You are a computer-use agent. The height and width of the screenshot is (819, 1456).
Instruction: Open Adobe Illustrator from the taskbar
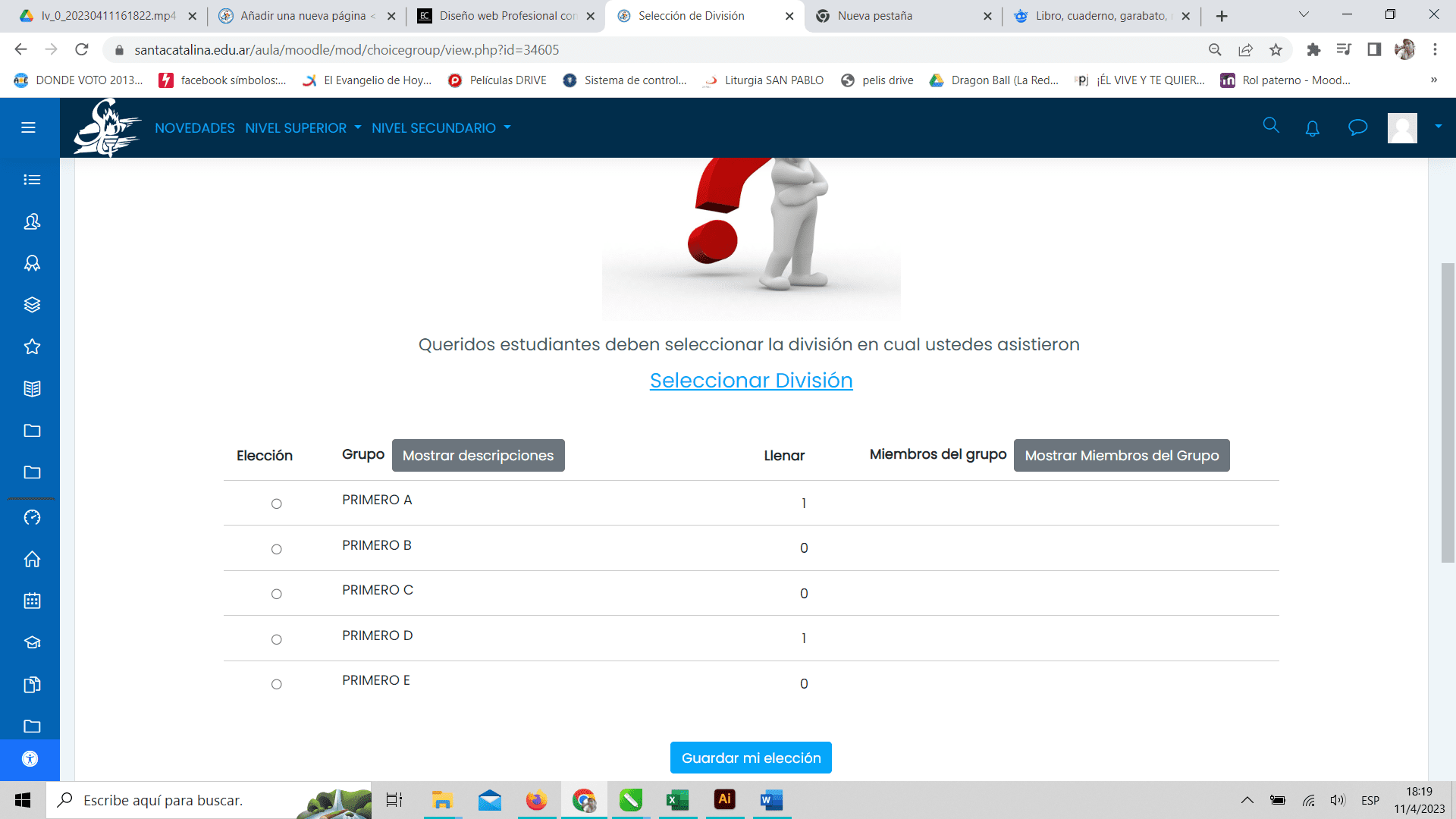(x=724, y=800)
